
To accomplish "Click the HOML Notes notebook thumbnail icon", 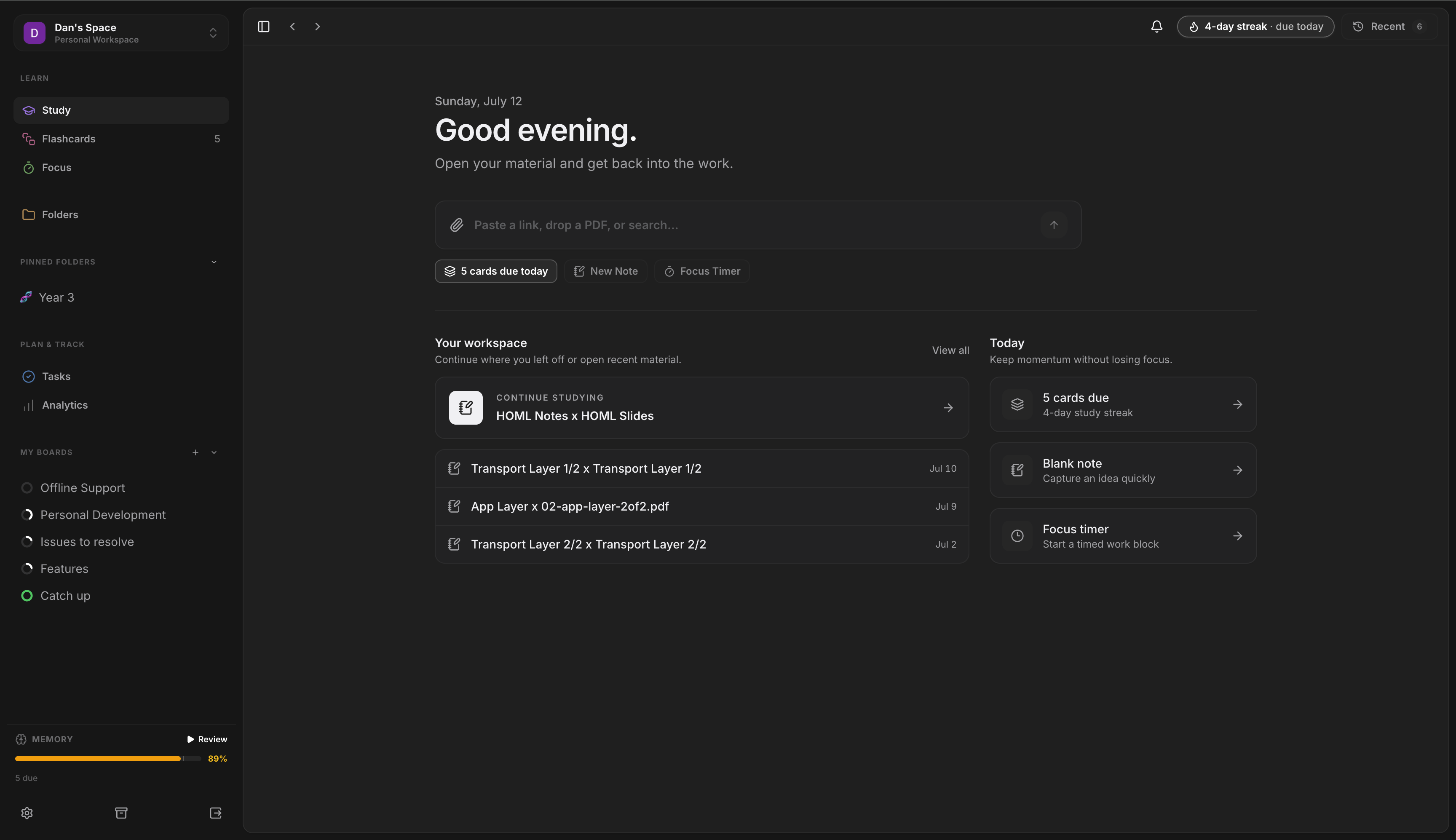I will click(466, 408).
